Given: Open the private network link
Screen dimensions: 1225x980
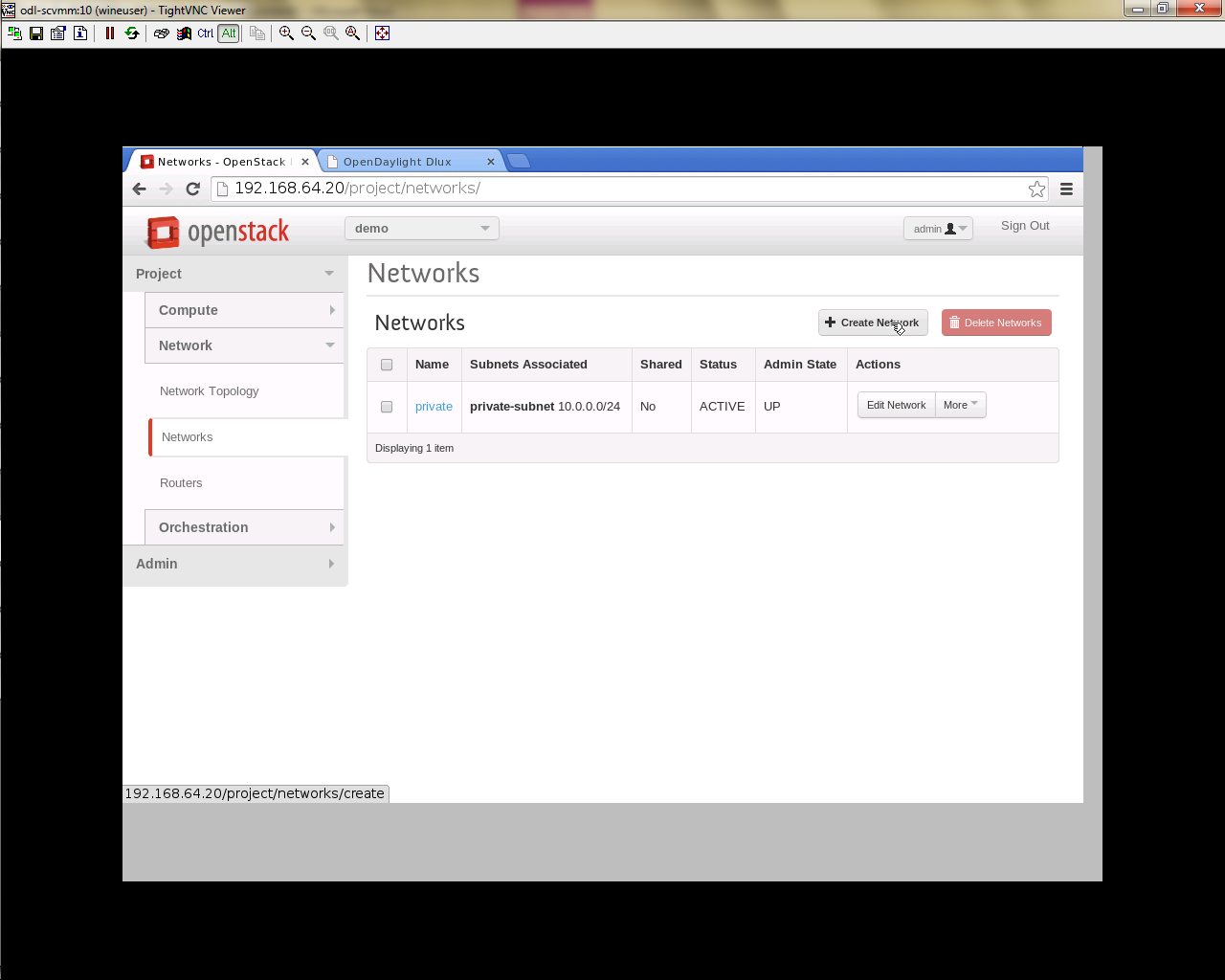Looking at the screenshot, I should tap(434, 407).
